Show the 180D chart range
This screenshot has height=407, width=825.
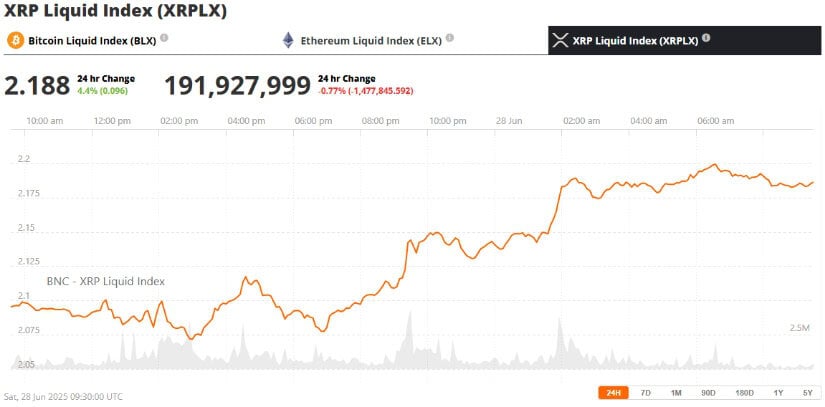coord(744,392)
